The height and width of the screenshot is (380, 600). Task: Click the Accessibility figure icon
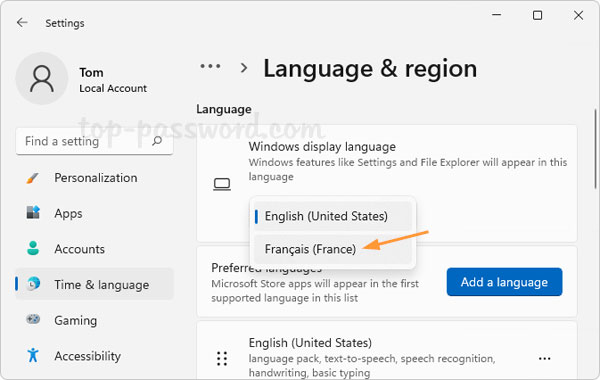coord(33,355)
